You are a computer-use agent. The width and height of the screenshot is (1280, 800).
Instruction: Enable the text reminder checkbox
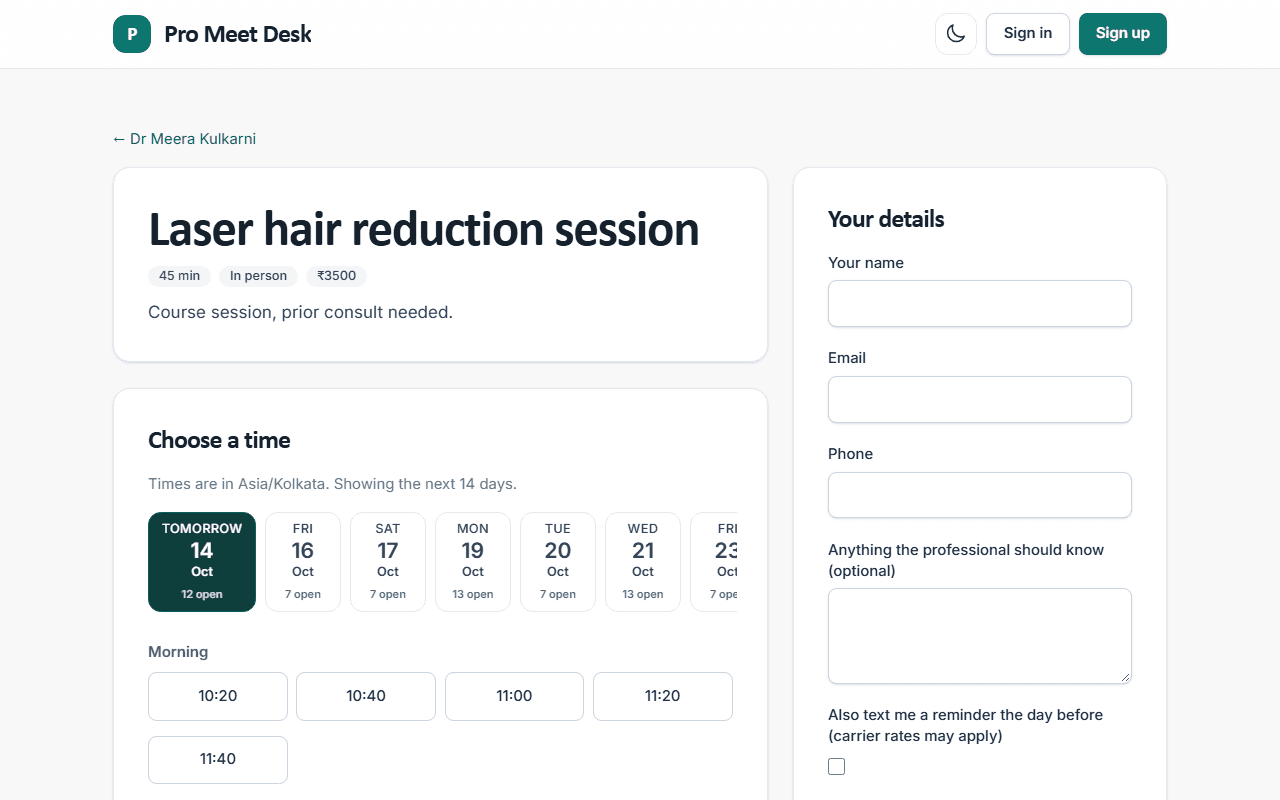point(837,767)
